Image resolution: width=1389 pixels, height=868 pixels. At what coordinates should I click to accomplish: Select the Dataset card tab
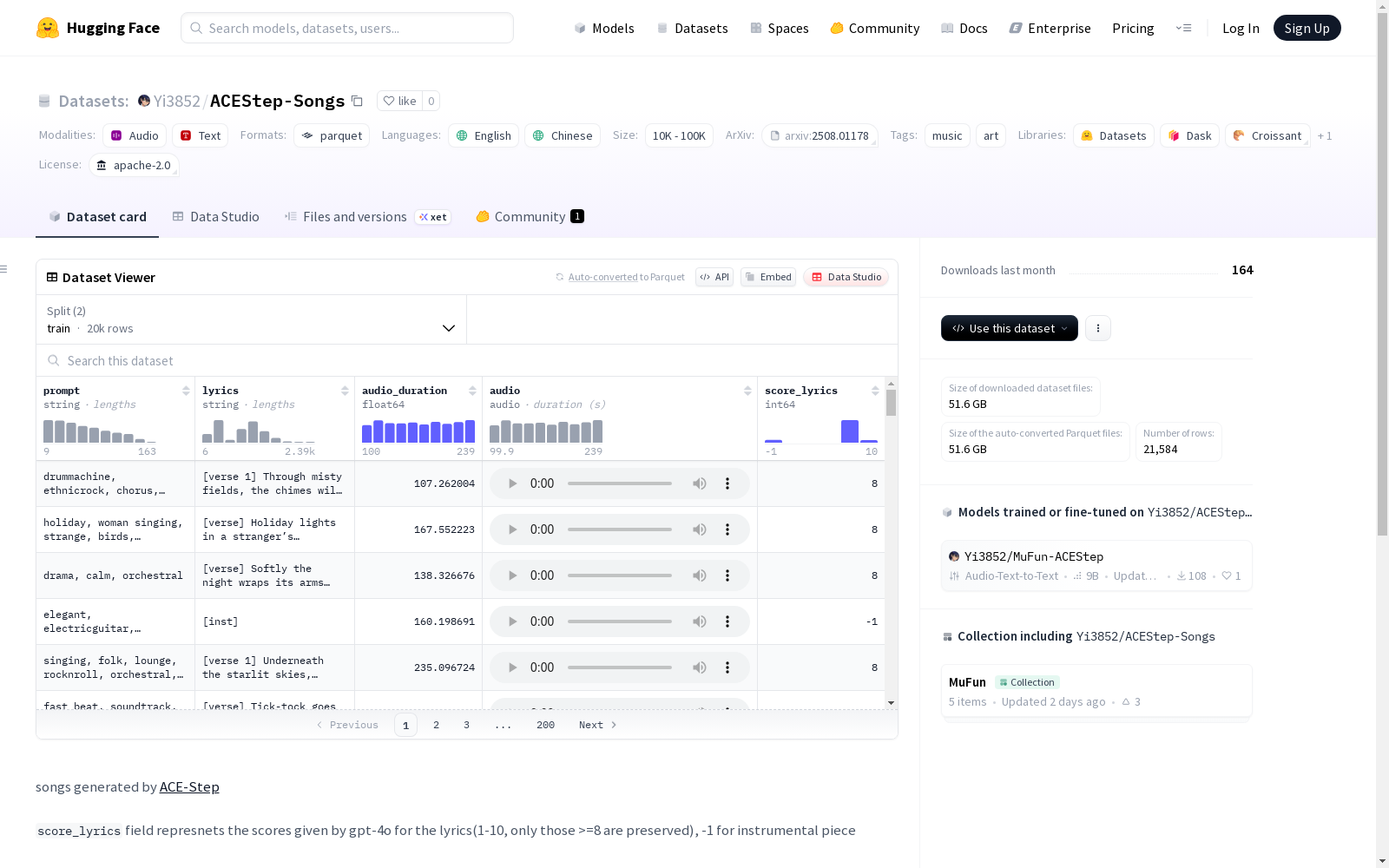coord(97,217)
